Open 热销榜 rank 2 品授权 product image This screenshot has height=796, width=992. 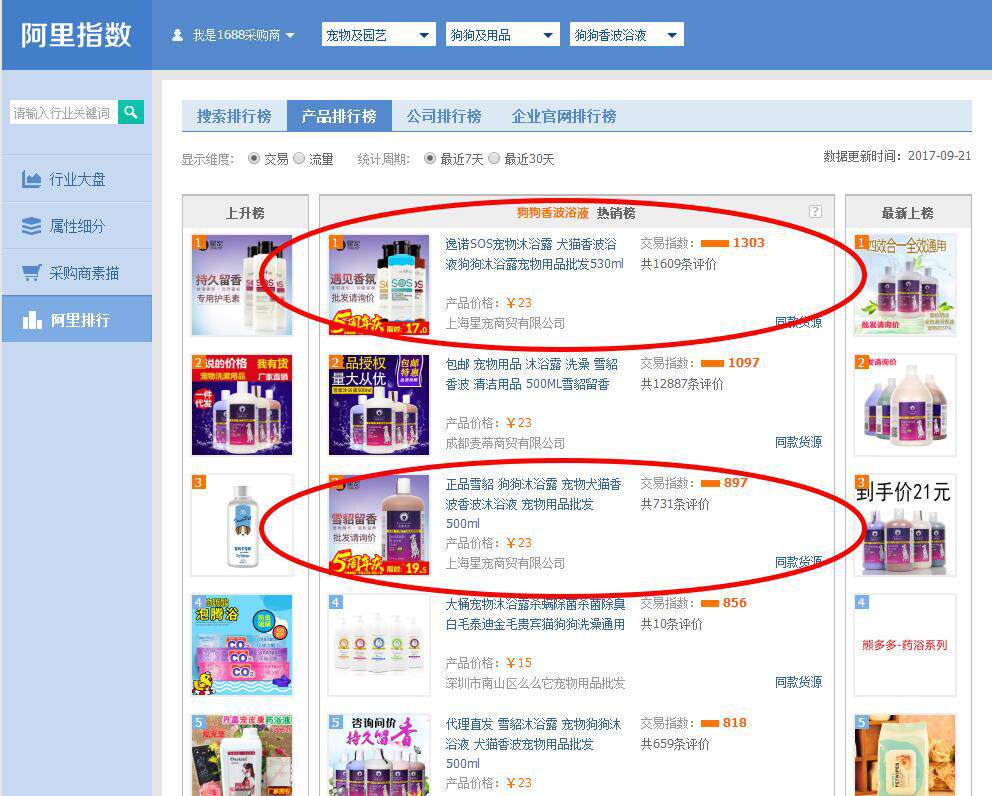(379, 405)
